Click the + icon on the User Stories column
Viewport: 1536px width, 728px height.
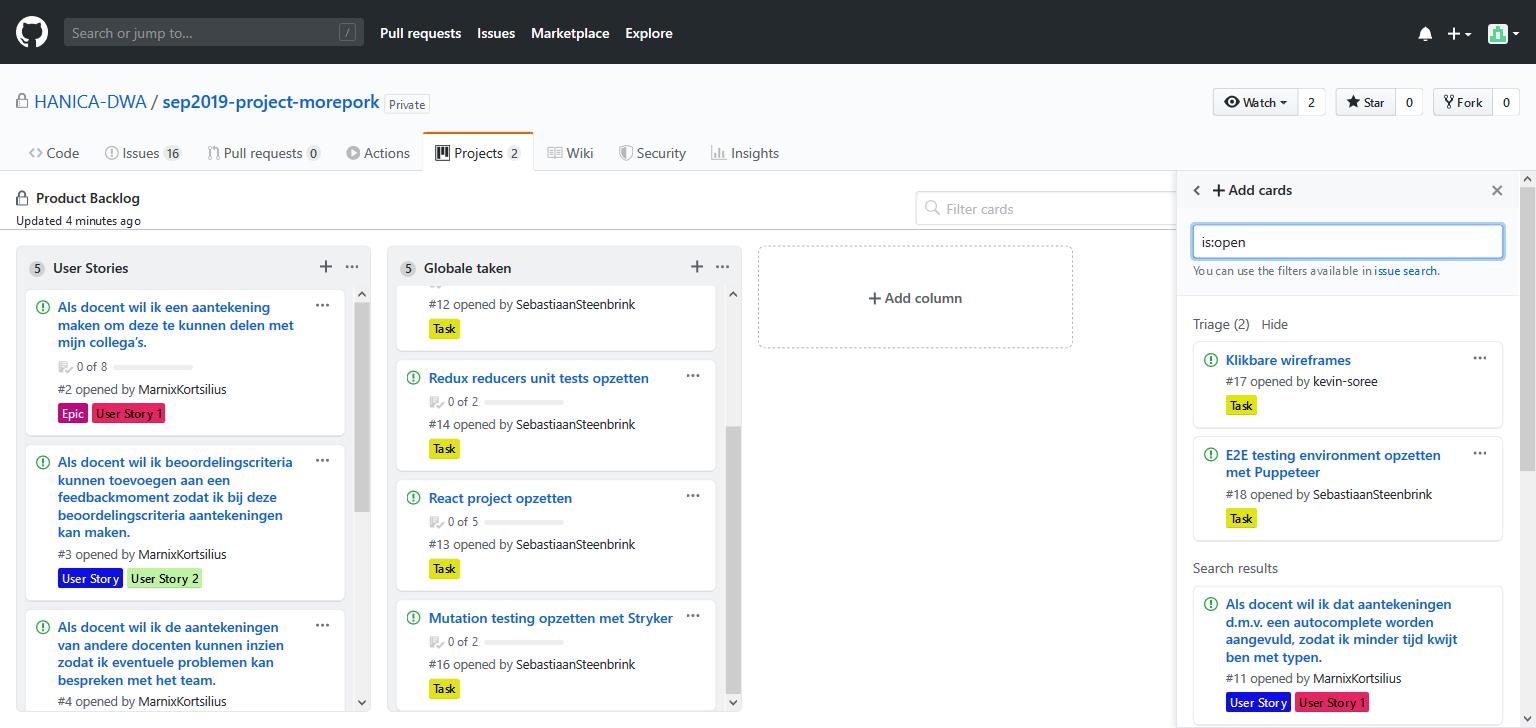[325, 267]
